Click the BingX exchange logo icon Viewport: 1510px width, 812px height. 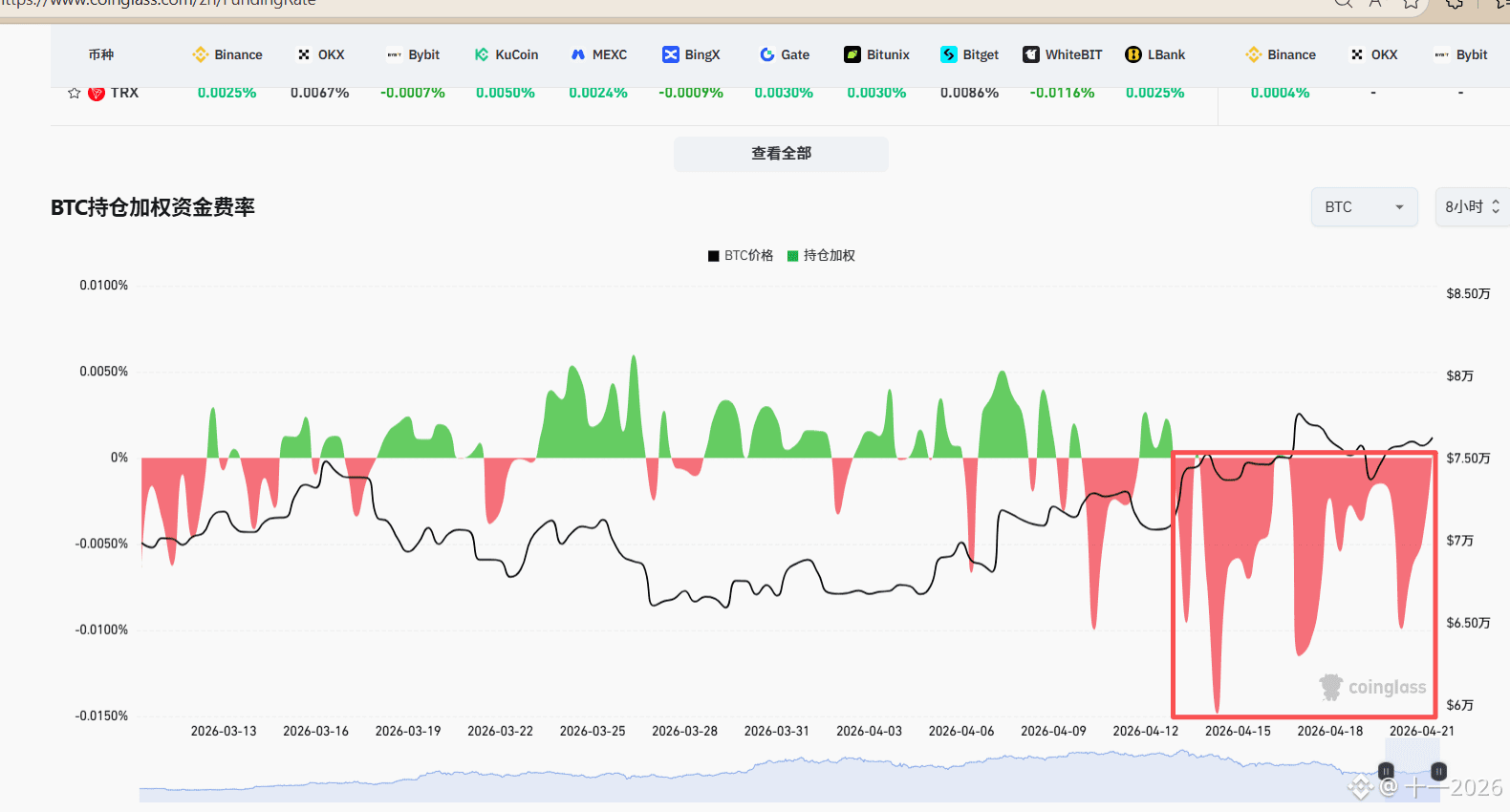(671, 54)
